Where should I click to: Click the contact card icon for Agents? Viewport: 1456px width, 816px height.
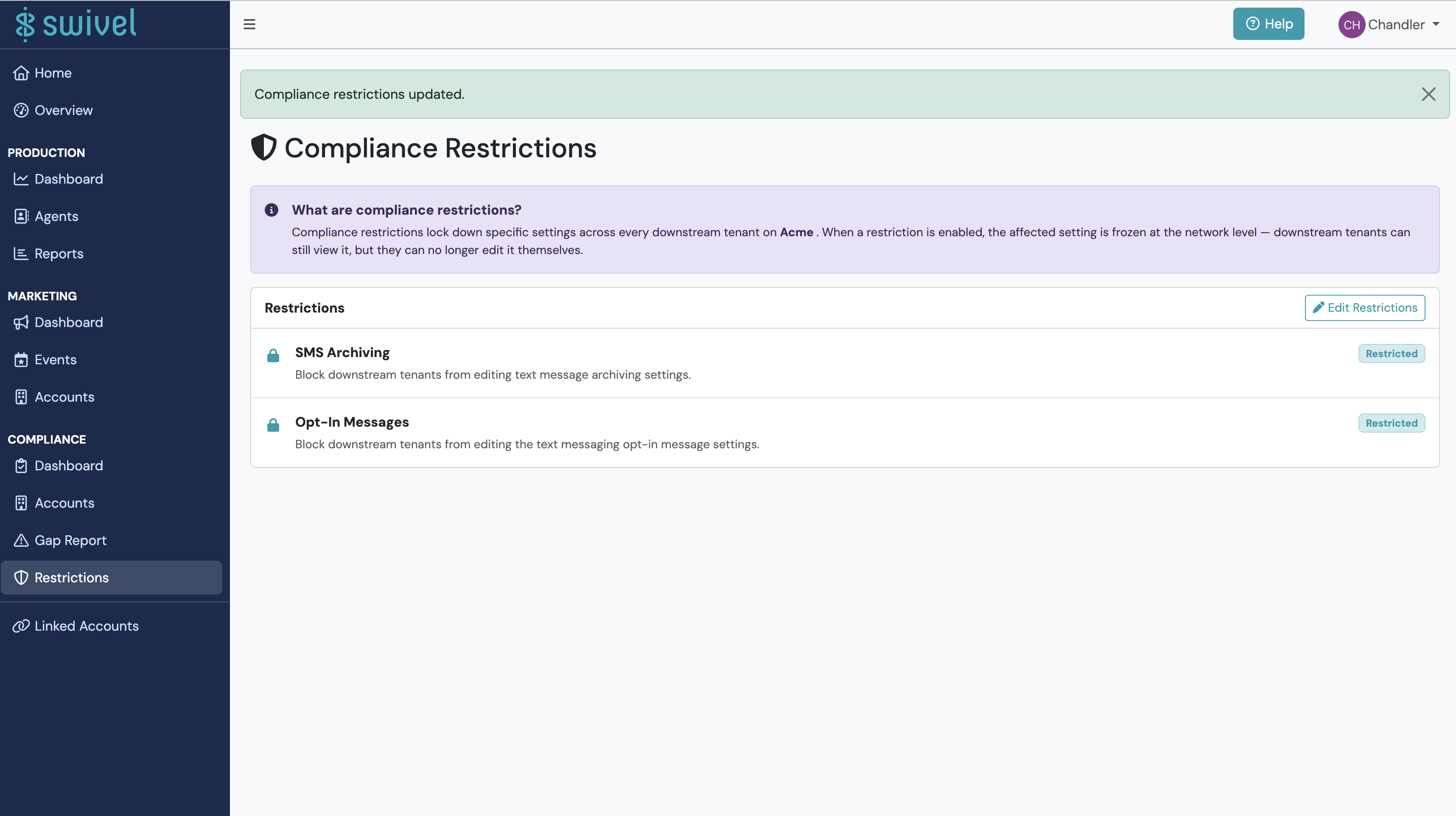click(x=21, y=216)
